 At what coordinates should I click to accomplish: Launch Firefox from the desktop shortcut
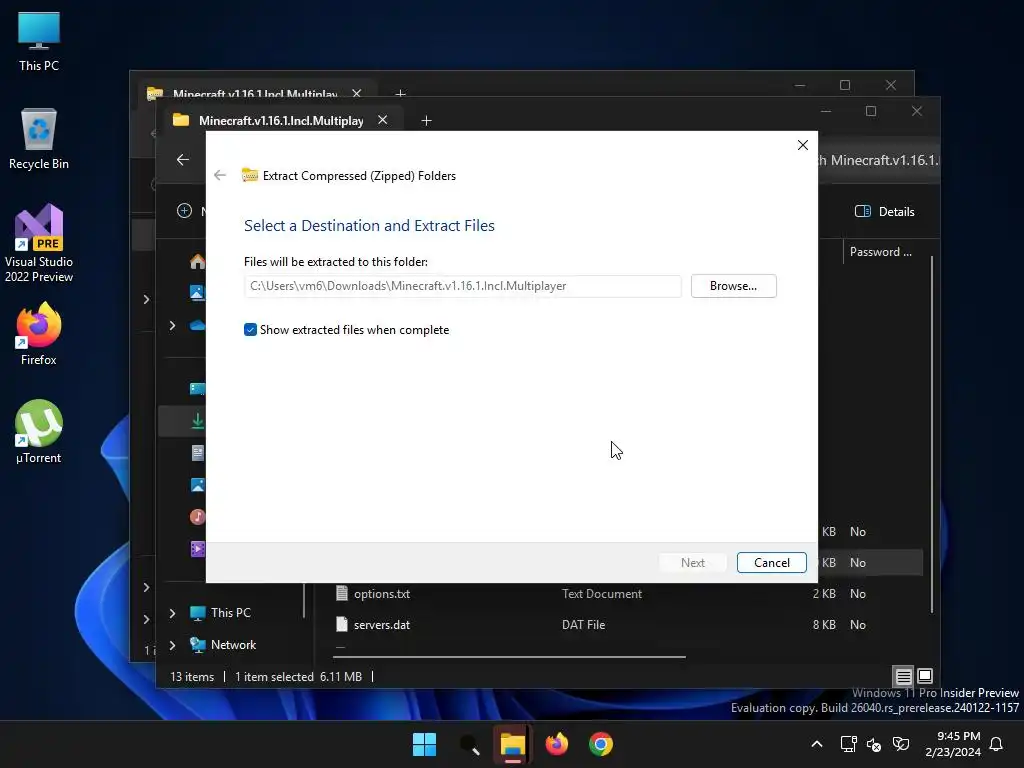[39, 334]
